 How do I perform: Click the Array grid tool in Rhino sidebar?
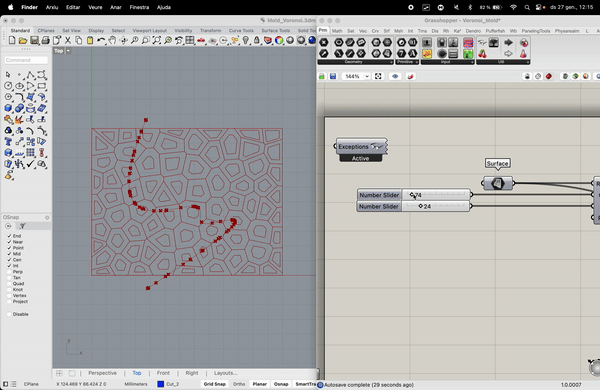(x=31, y=153)
